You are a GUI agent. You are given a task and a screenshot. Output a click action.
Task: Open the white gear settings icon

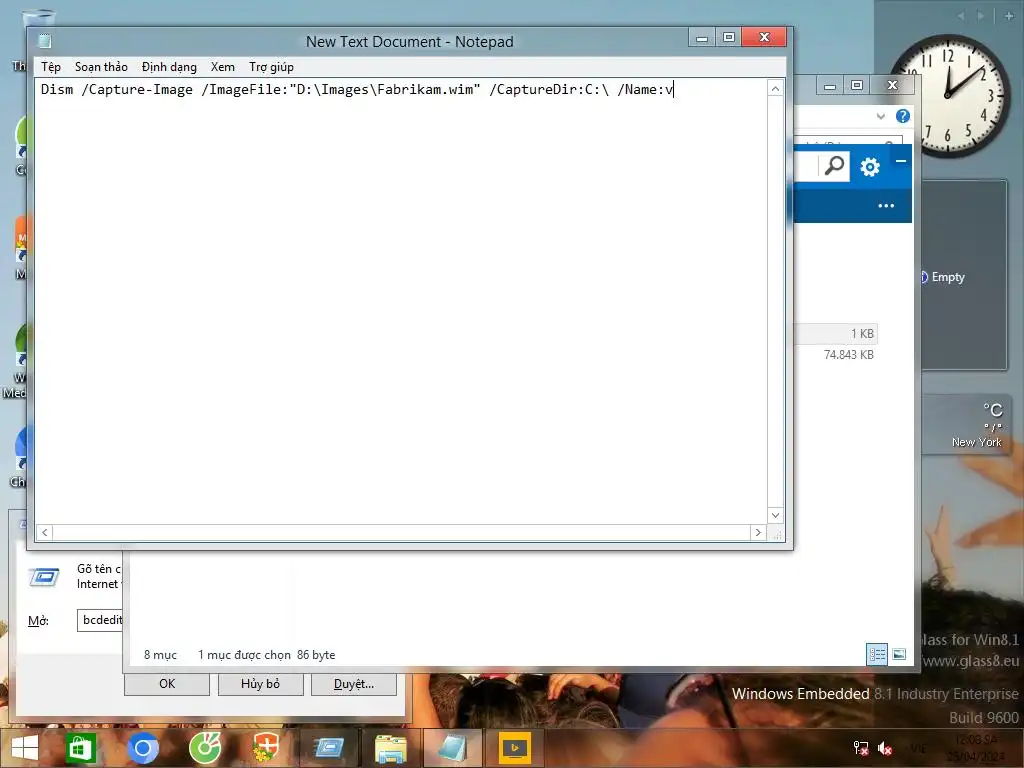[x=870, y=167]
